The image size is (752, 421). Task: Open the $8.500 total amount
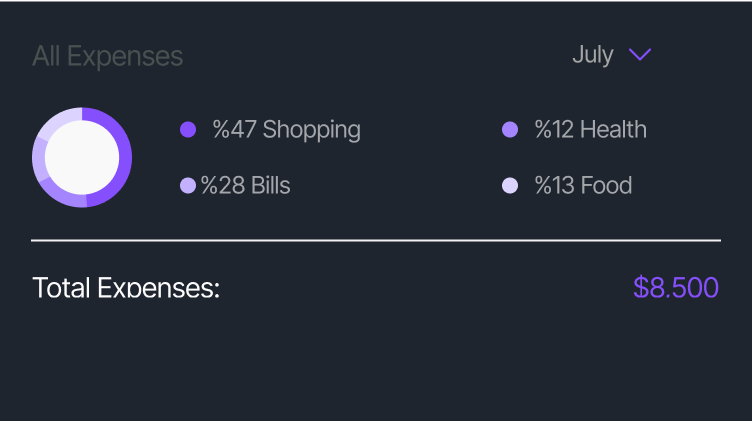point(676,288)
